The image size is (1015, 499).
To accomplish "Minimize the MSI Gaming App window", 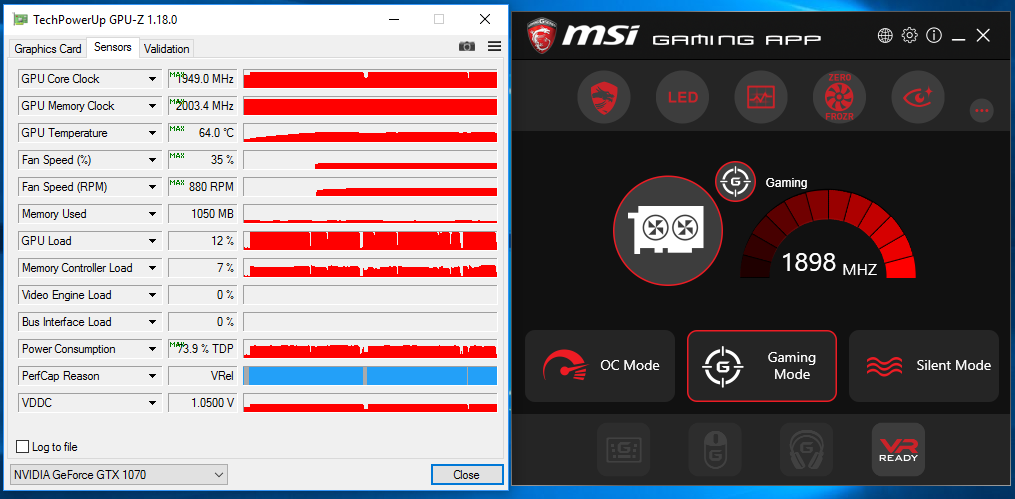I will 959,37.
